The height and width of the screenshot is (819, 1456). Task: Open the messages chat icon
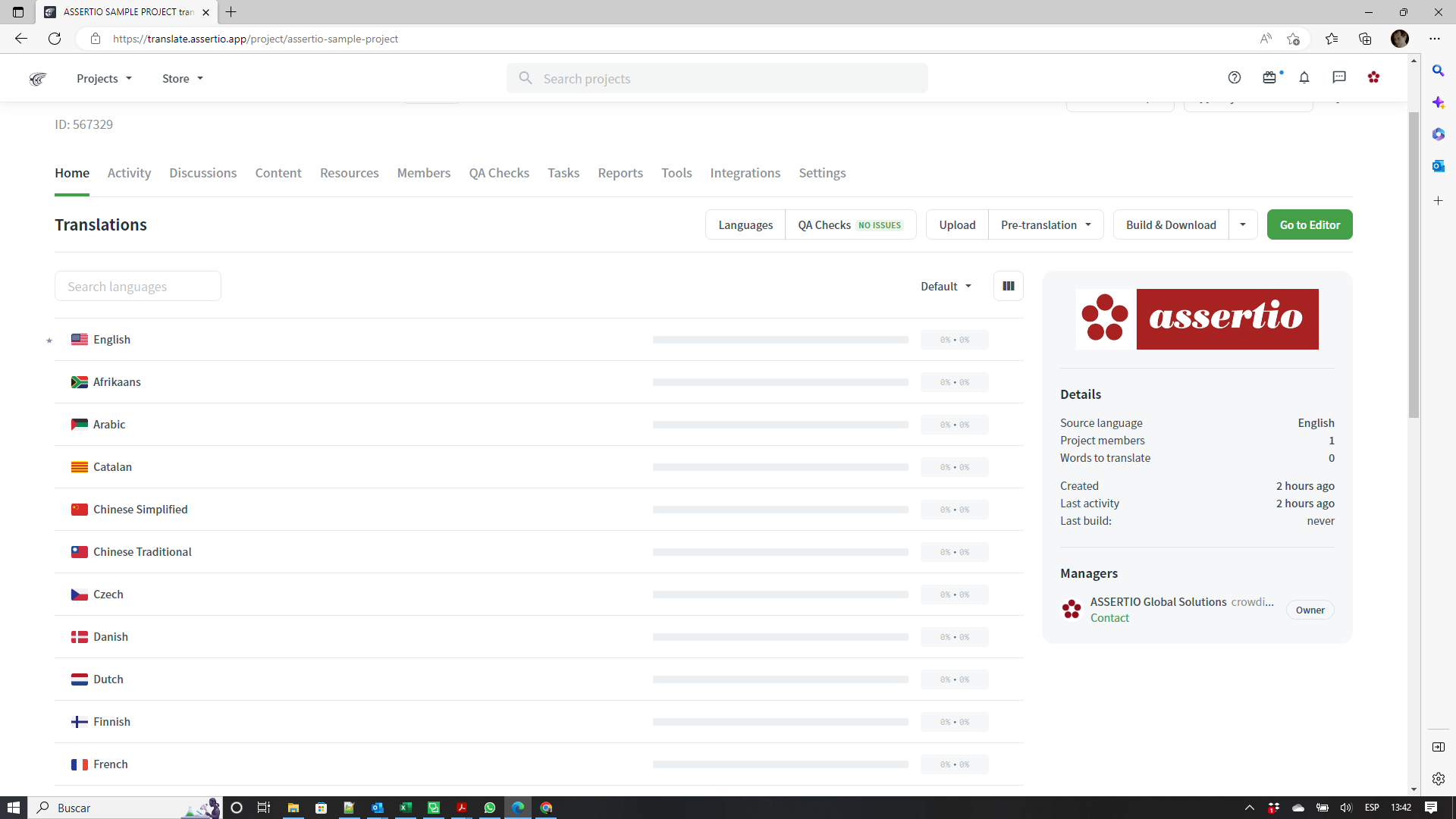(x=1339, y=77)
